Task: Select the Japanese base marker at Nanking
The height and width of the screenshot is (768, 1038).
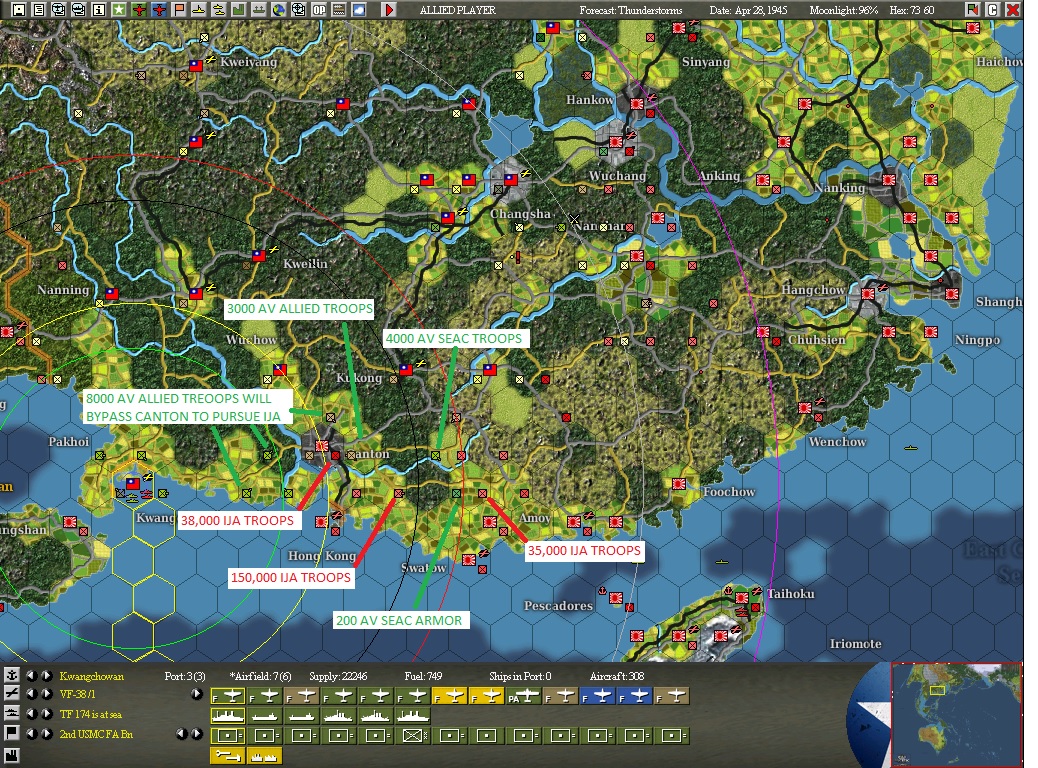Action: tap(889, 179)
